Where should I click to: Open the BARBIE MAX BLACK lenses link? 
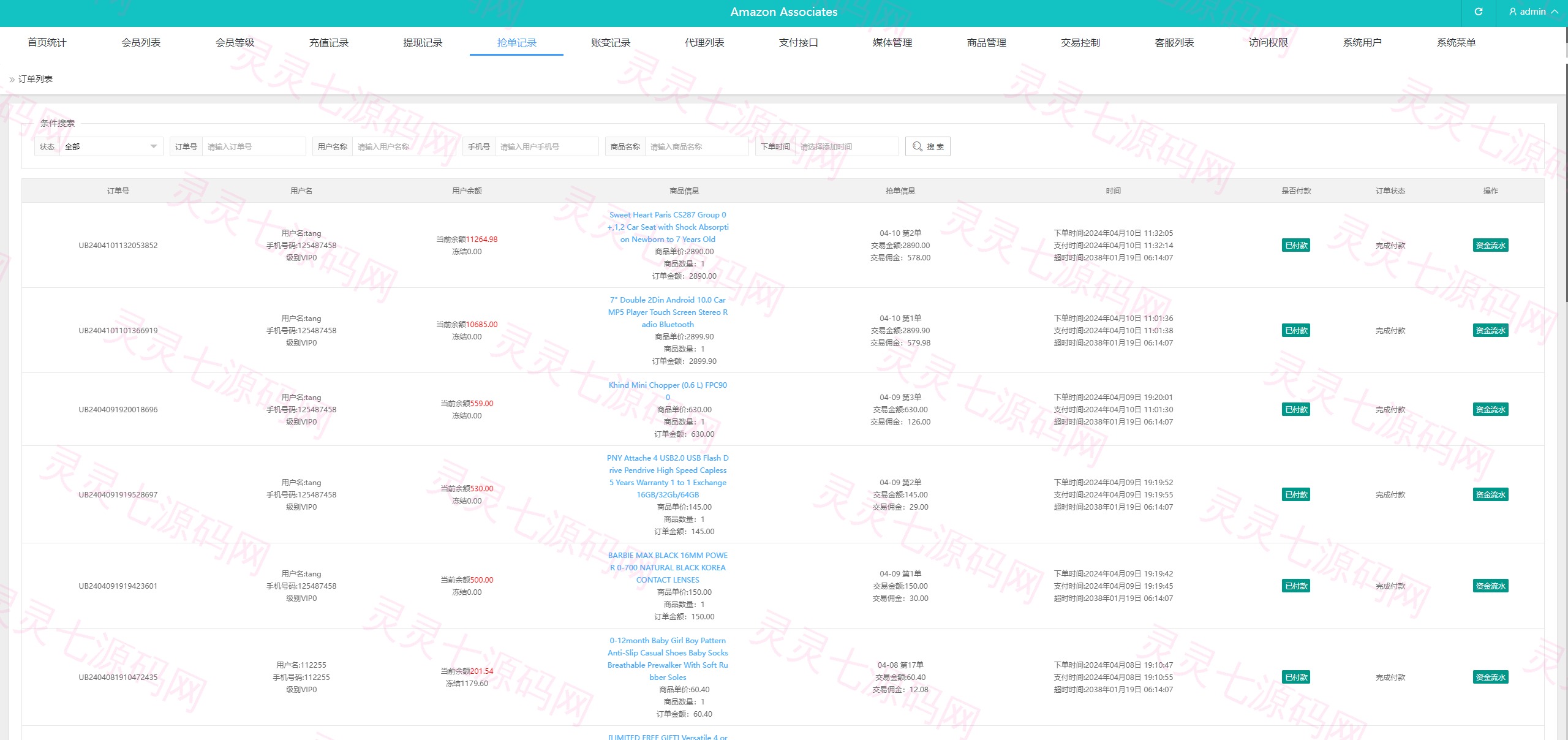coord(668,567)
